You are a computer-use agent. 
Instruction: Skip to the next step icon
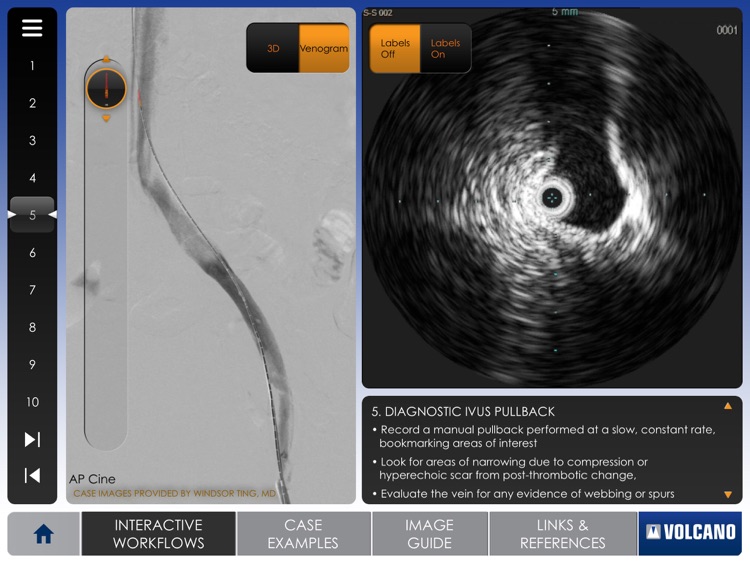click(32, 439)
